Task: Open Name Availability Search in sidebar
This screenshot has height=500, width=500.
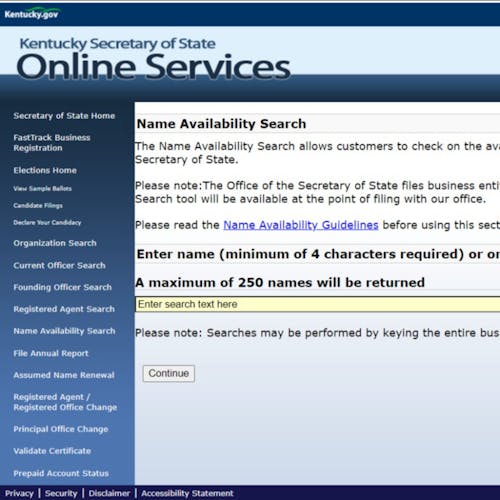Action: coord(64,331)
